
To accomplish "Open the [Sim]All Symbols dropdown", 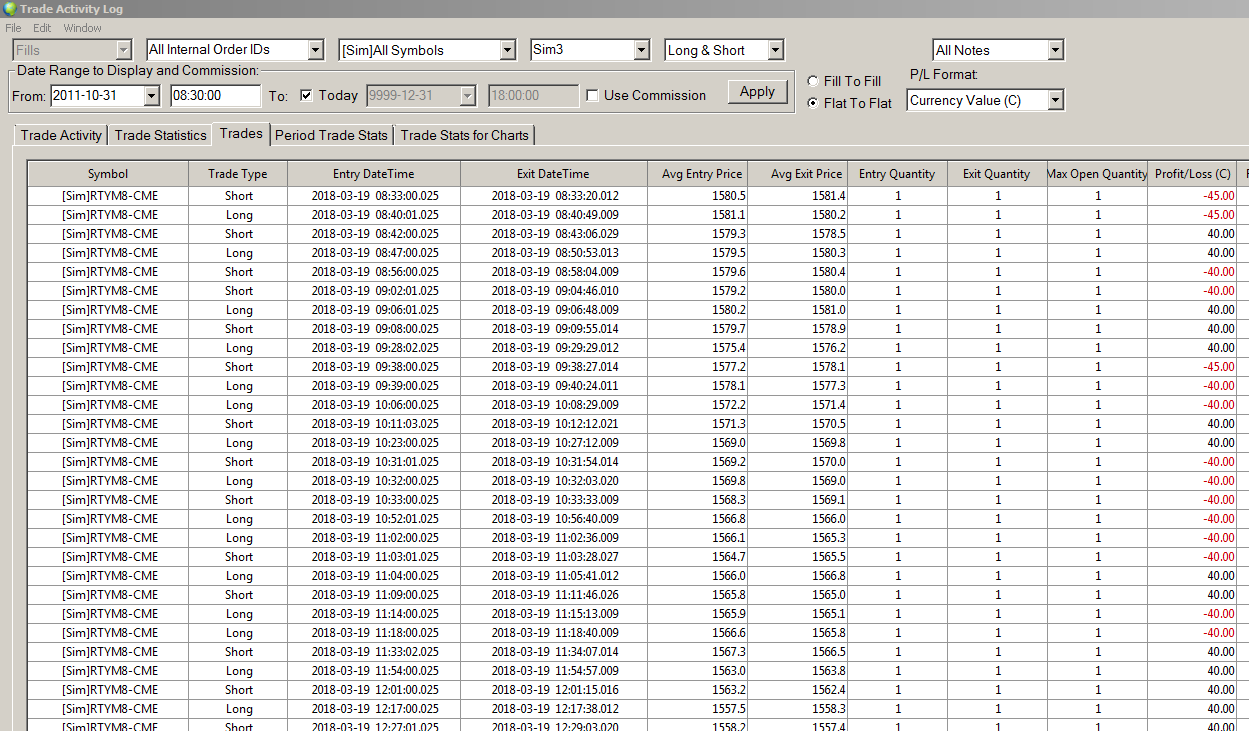I will [x=507, y=50].
